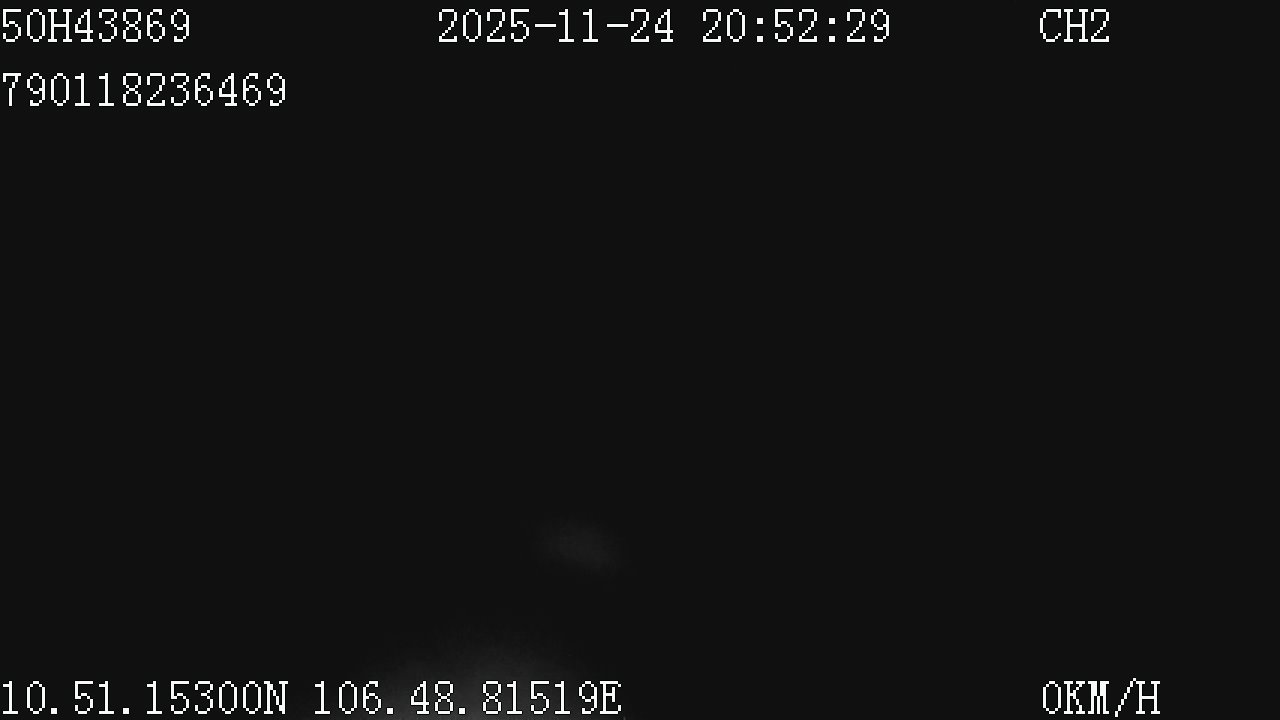Click the minutes value 52 in the timestamp
Image resolution: width=1280 pixels, height=720 pixels.
795,27
